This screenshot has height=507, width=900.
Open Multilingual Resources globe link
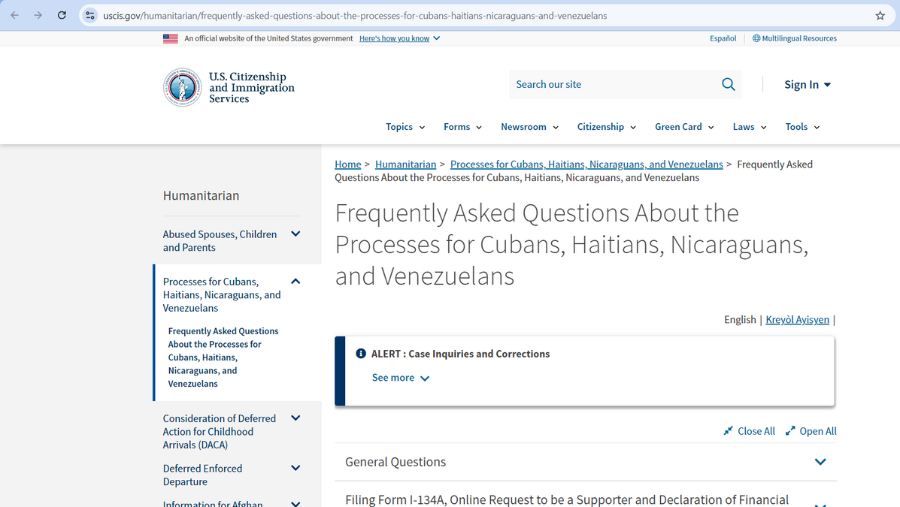tap(794, 38)
